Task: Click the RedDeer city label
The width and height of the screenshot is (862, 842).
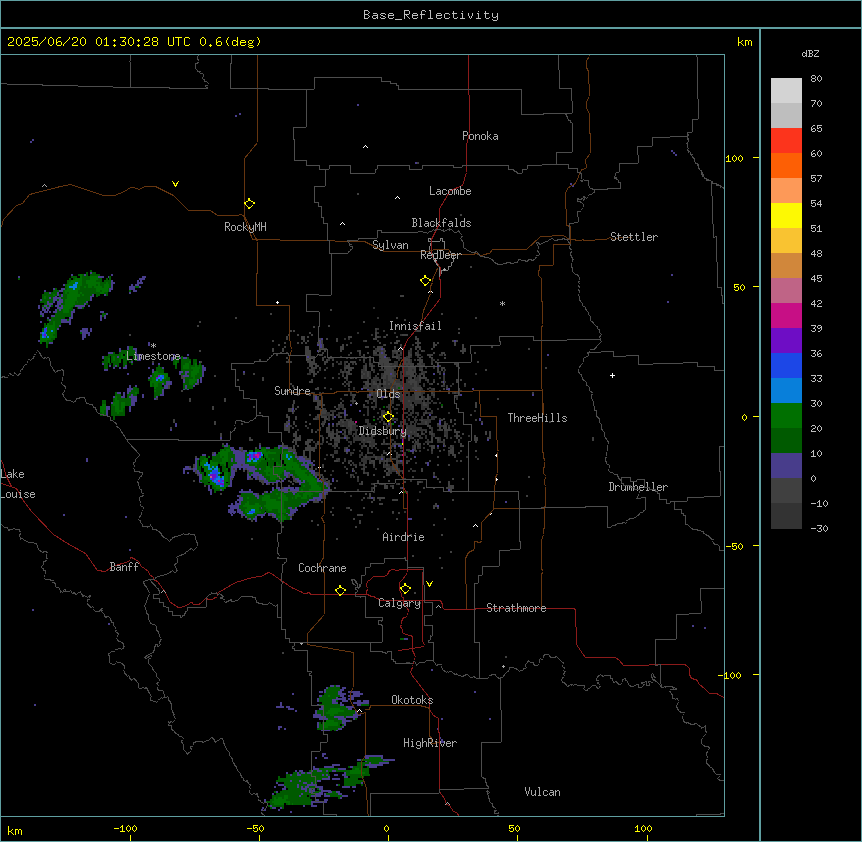Action: (440, 255)
